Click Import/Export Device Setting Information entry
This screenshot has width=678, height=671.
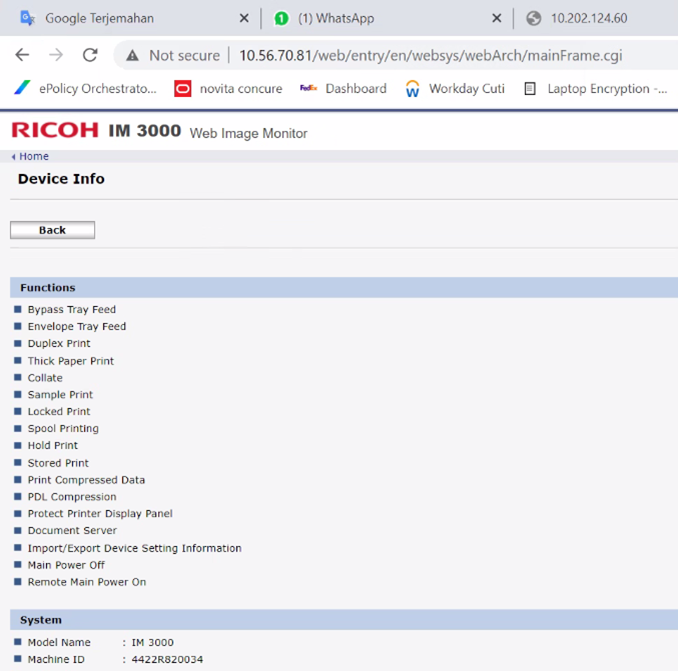pyautogui.click(x=135, y=548)
